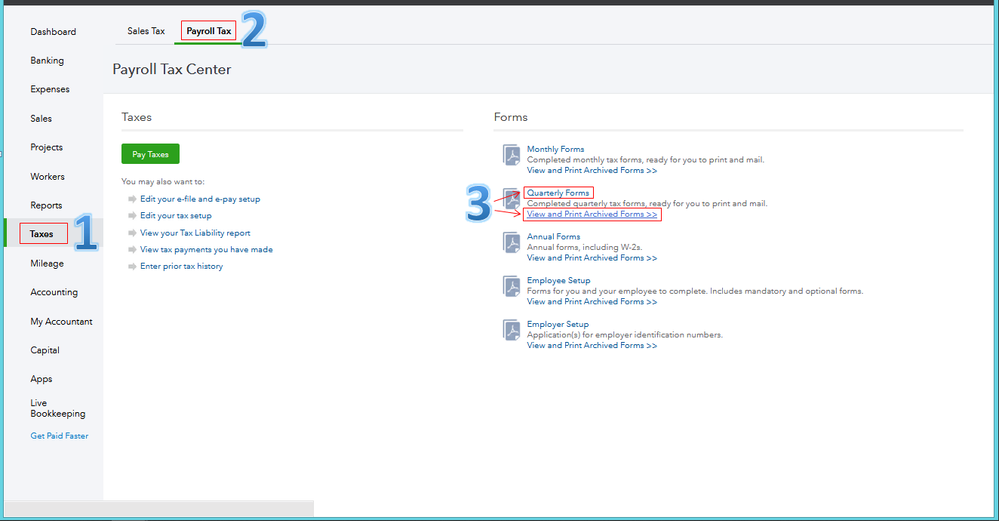Click the Employee Setup PDF icon
The height and width of the screenshot is (521, 999).
coord(512,287)
